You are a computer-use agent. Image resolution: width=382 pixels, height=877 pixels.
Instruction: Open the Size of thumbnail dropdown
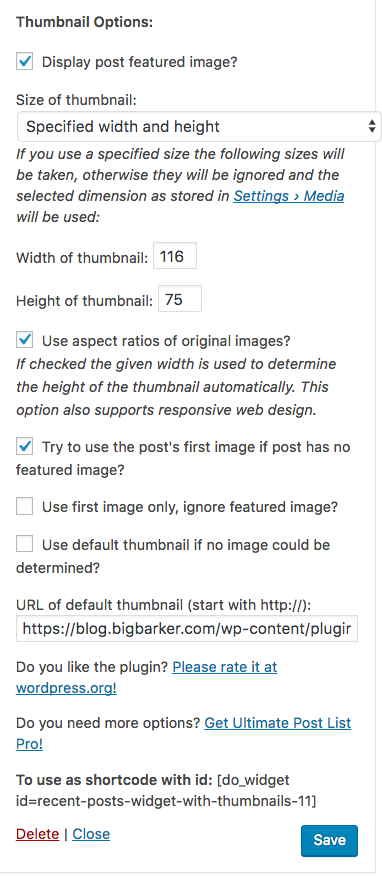click(199, 126)
